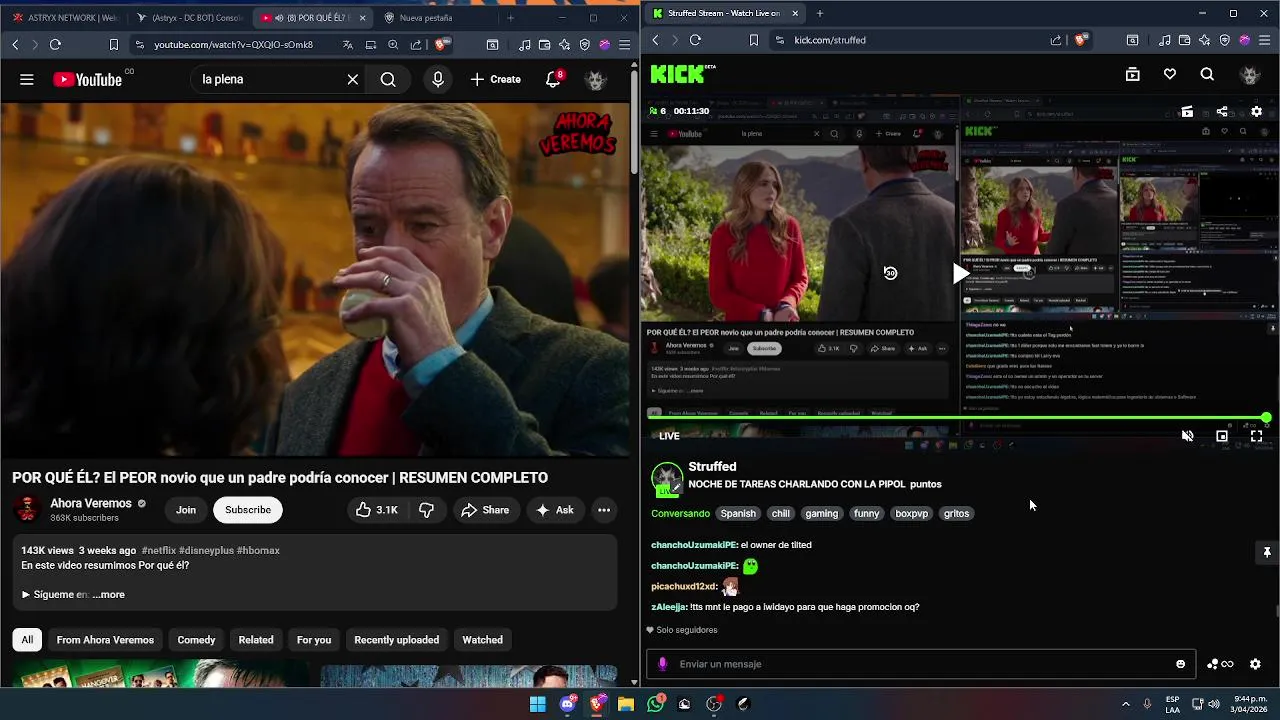The width and height of the screenshot is (1280, 720).
Task: Open Discord from taskbar
Action: click(x=568, y=704)
